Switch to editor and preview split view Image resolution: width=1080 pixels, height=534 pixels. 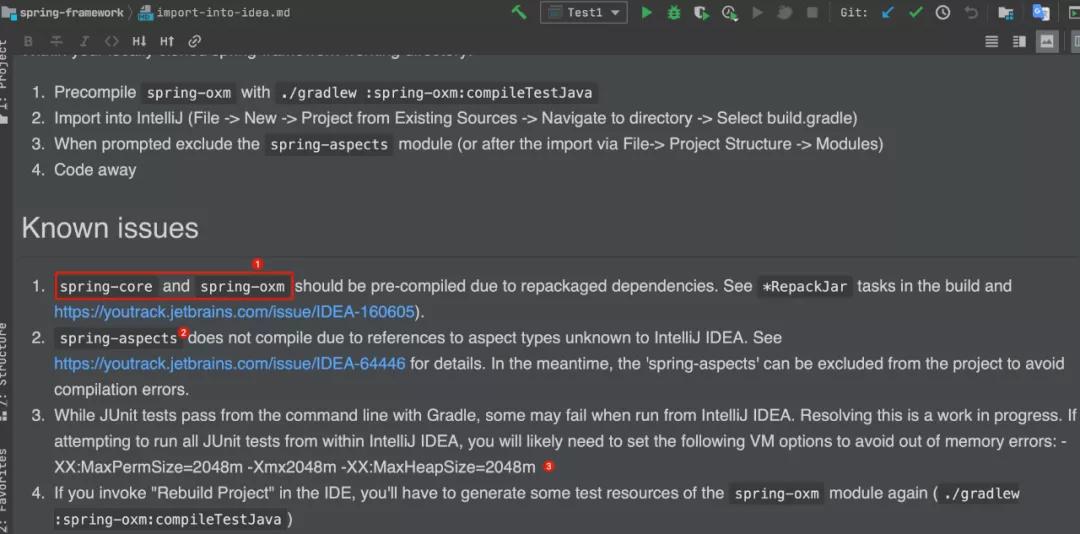coord(1019,41)
